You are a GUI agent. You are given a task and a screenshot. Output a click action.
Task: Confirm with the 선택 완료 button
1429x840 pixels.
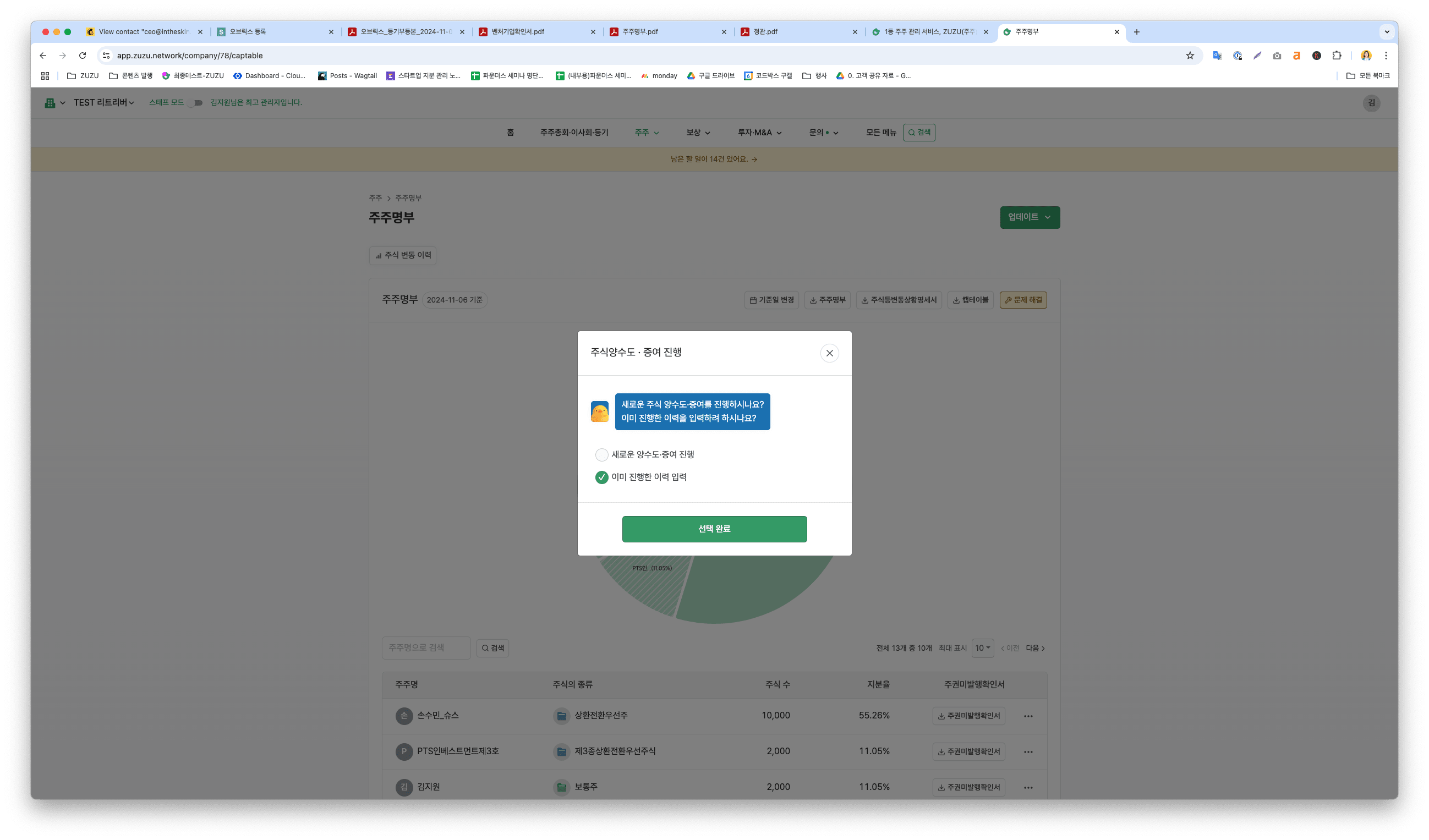[x=714, y=528]
